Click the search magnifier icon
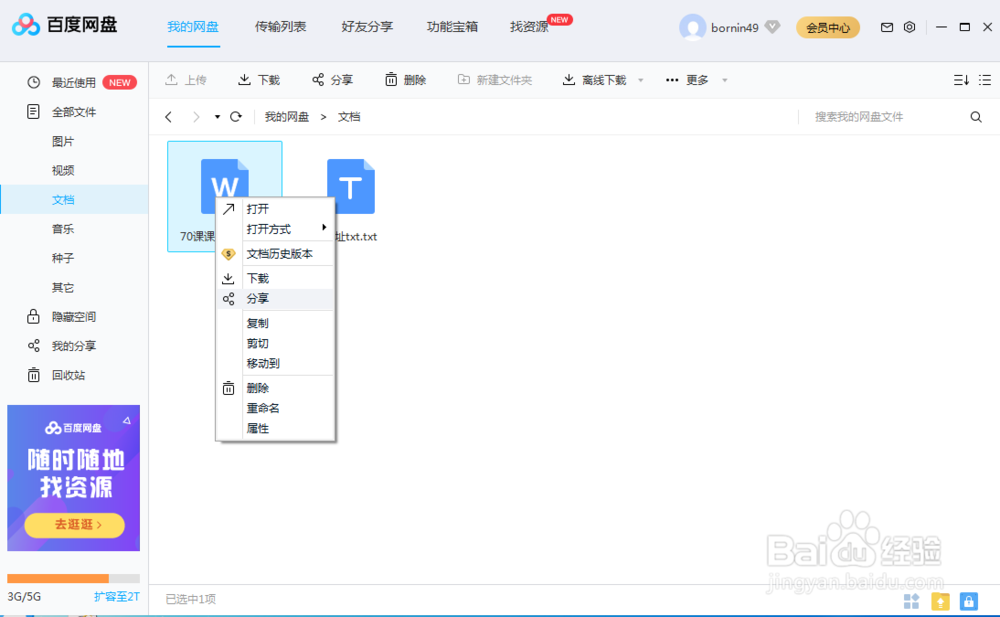The image size is (1000, 617). [x=976, y=116]
